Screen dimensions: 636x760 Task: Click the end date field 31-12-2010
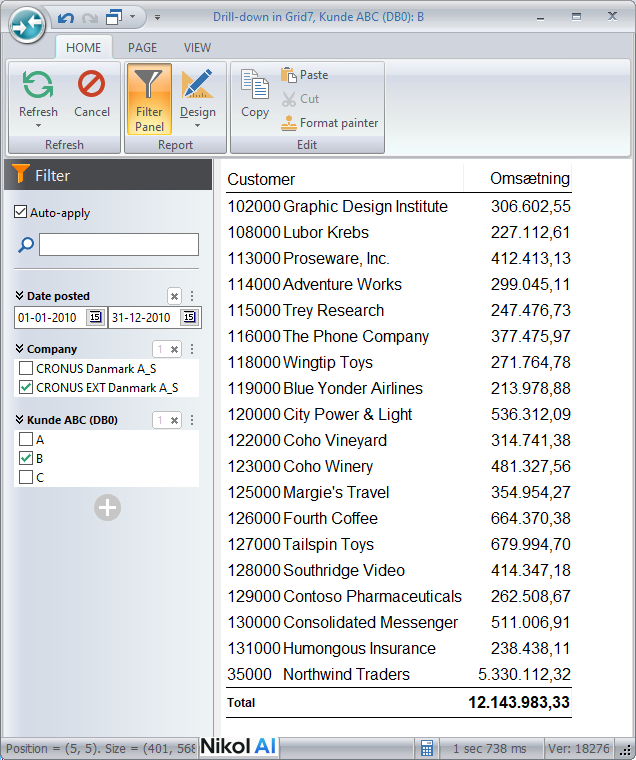pyautogui.click(x=143, y=317)
